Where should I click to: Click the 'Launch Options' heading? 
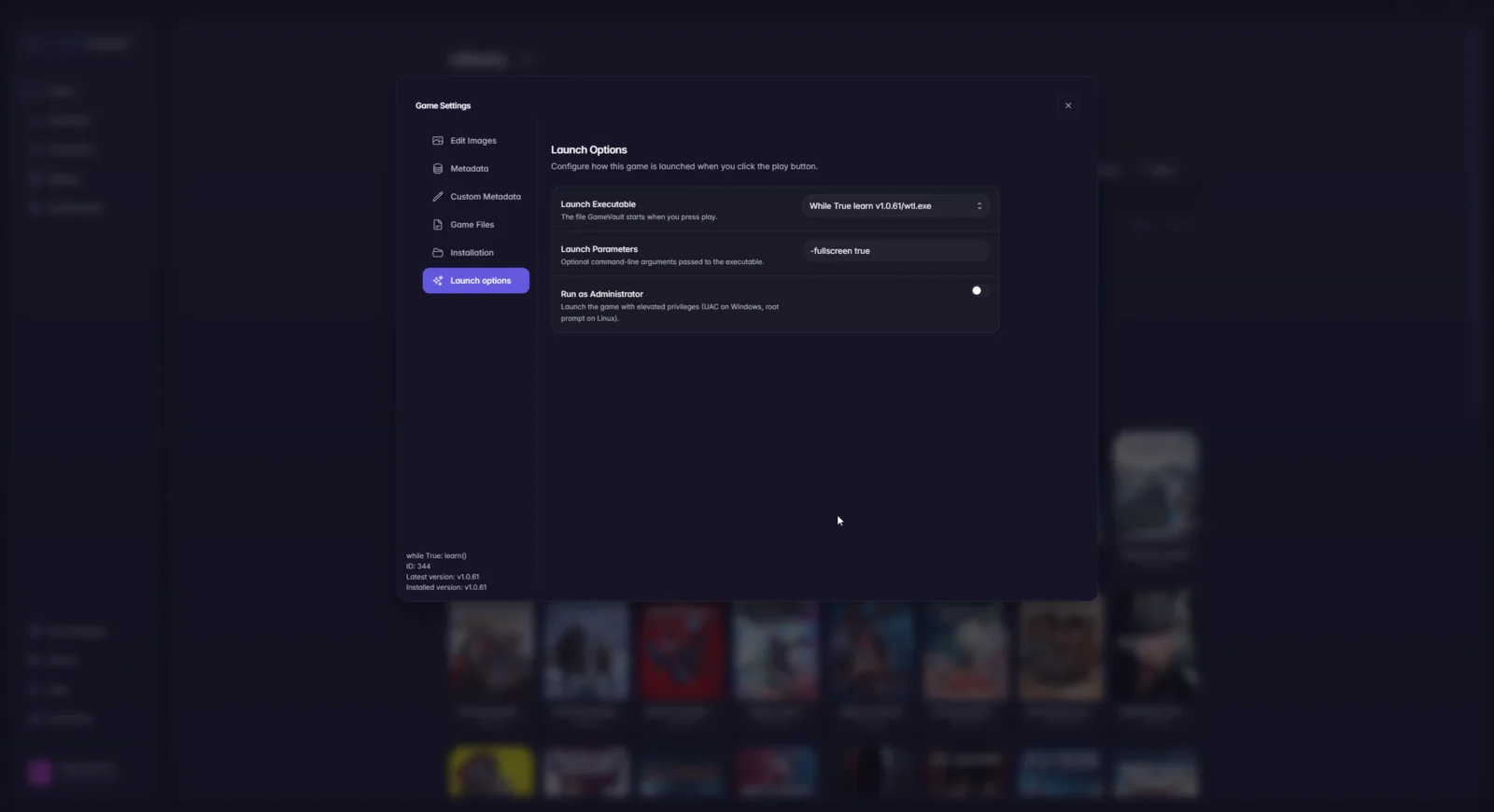pyautogui.click(x=589, y=149)
